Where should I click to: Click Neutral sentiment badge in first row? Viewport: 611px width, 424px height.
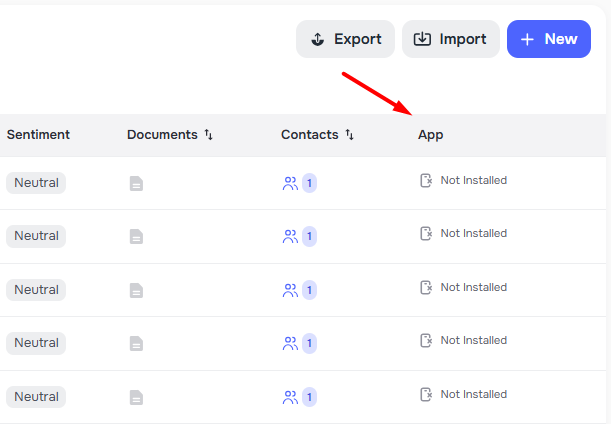click(x=36, y=183)
